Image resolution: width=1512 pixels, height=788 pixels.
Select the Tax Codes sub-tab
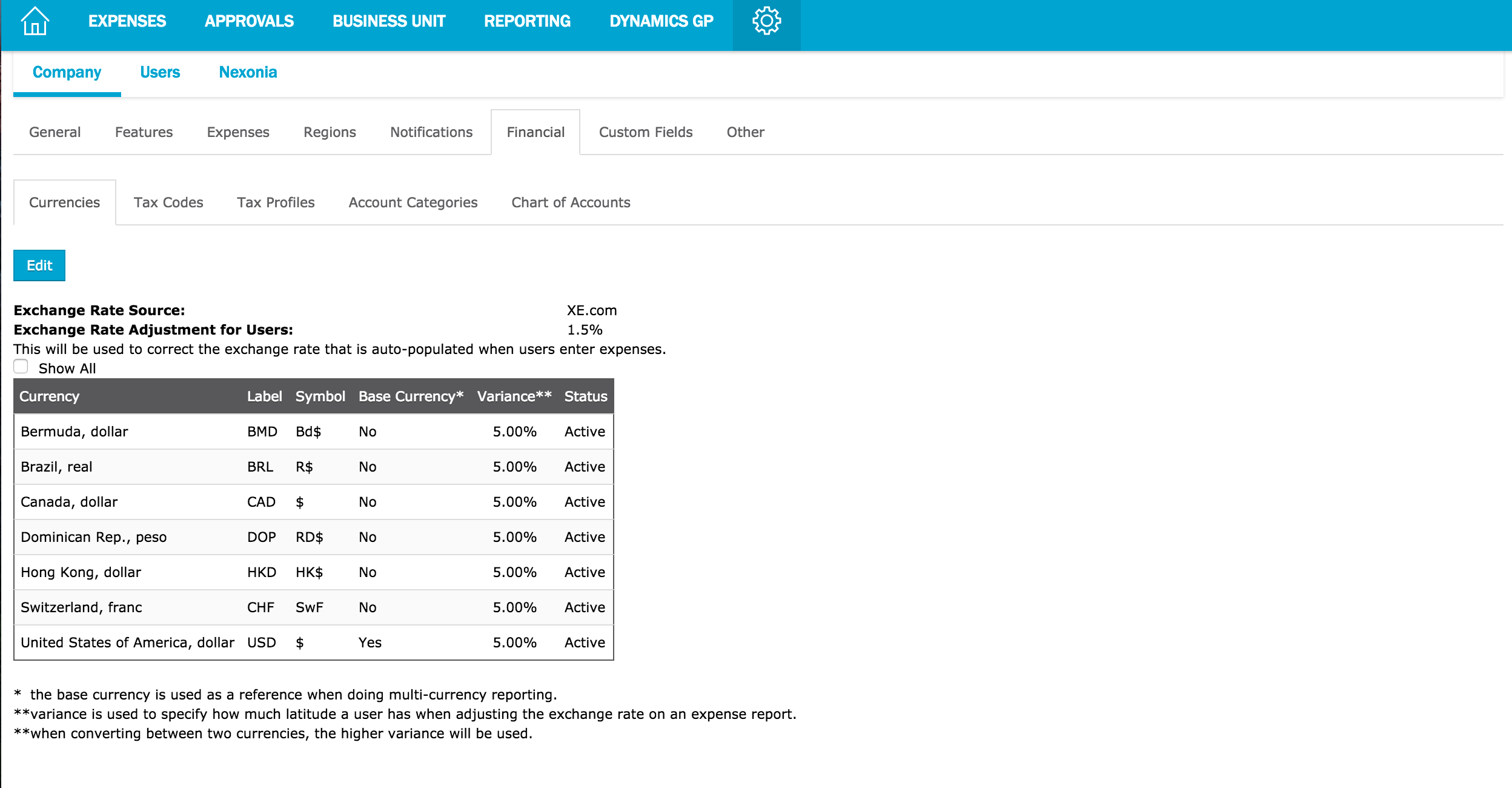coord(168,202)
